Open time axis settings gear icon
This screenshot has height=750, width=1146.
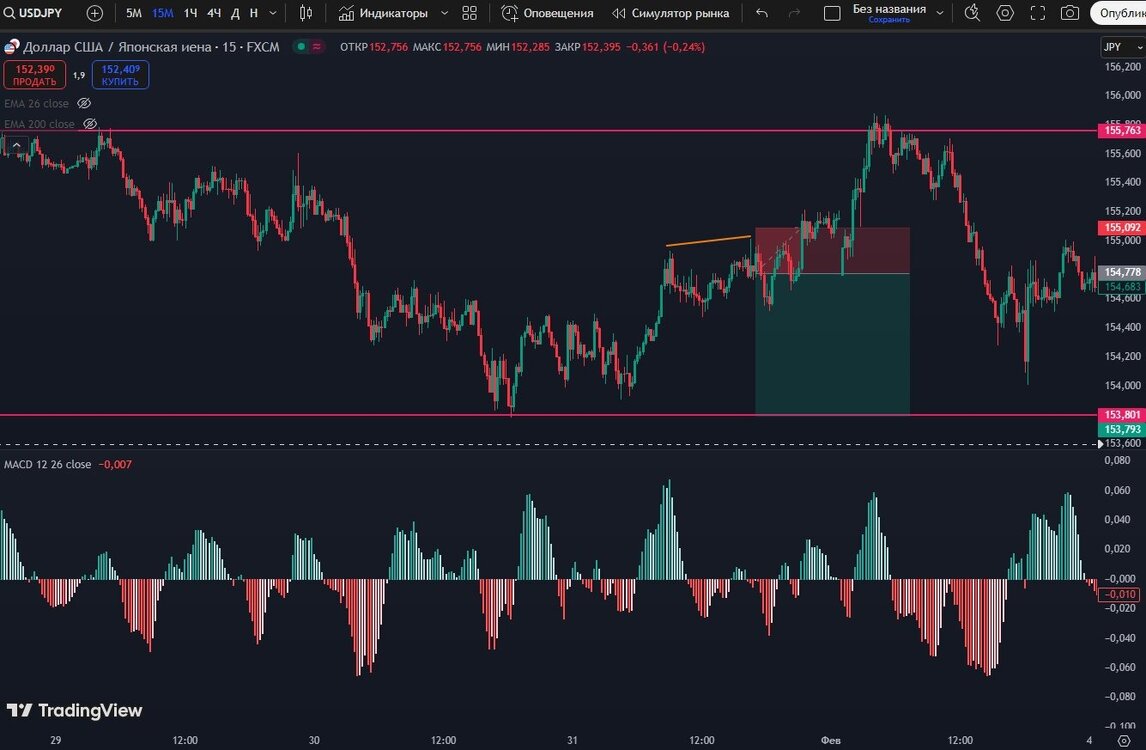(x=1123, y=740)
